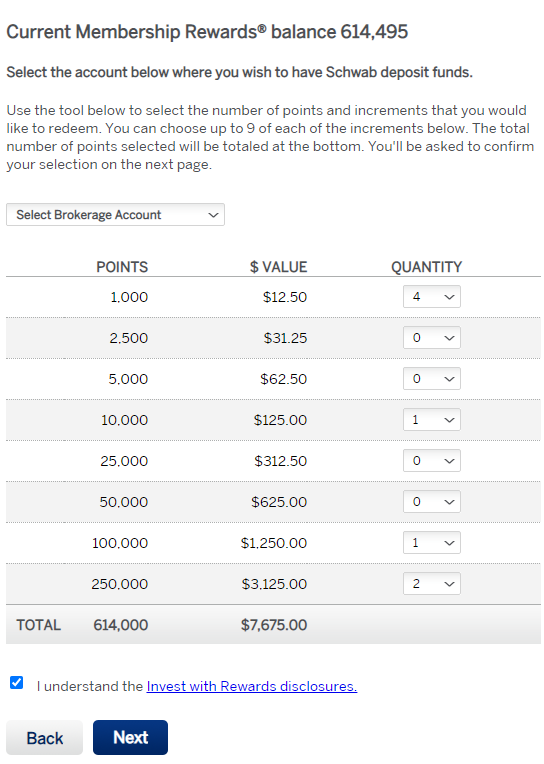Change quantity for the 1,000 points row
The image size is (544, 764).
point(431,297)
